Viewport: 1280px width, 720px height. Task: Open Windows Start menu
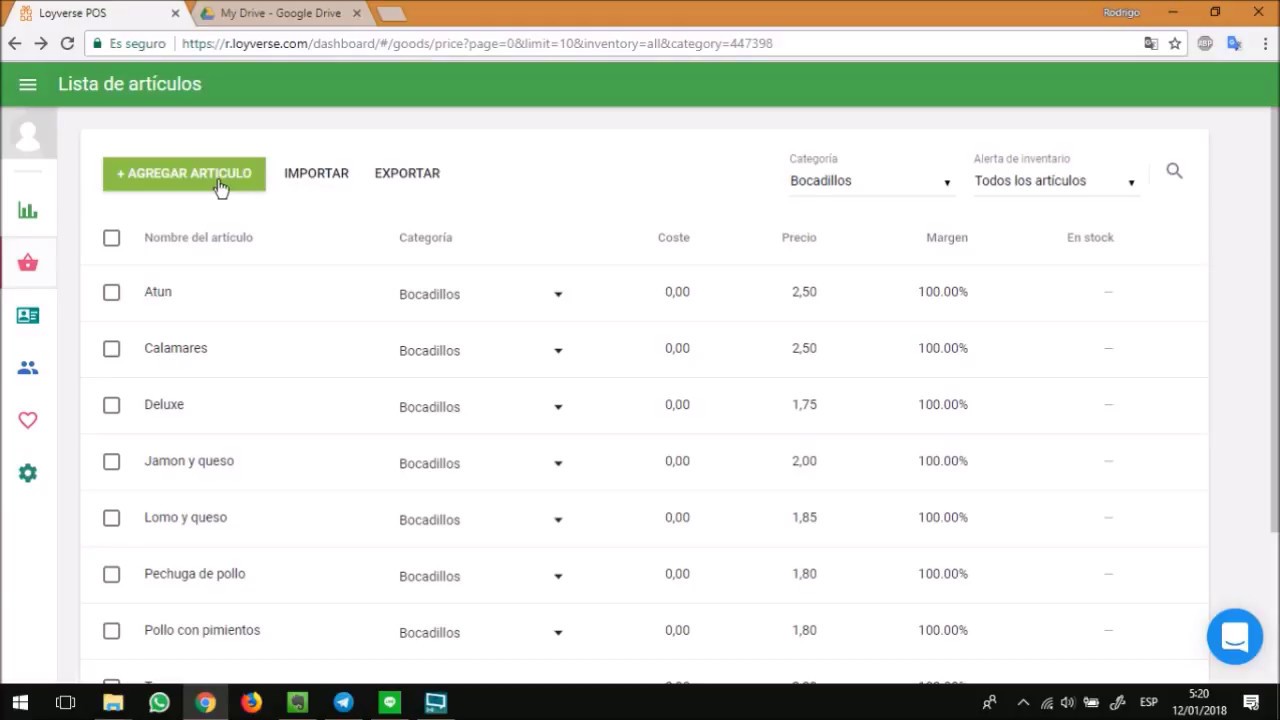click(20, 702)
